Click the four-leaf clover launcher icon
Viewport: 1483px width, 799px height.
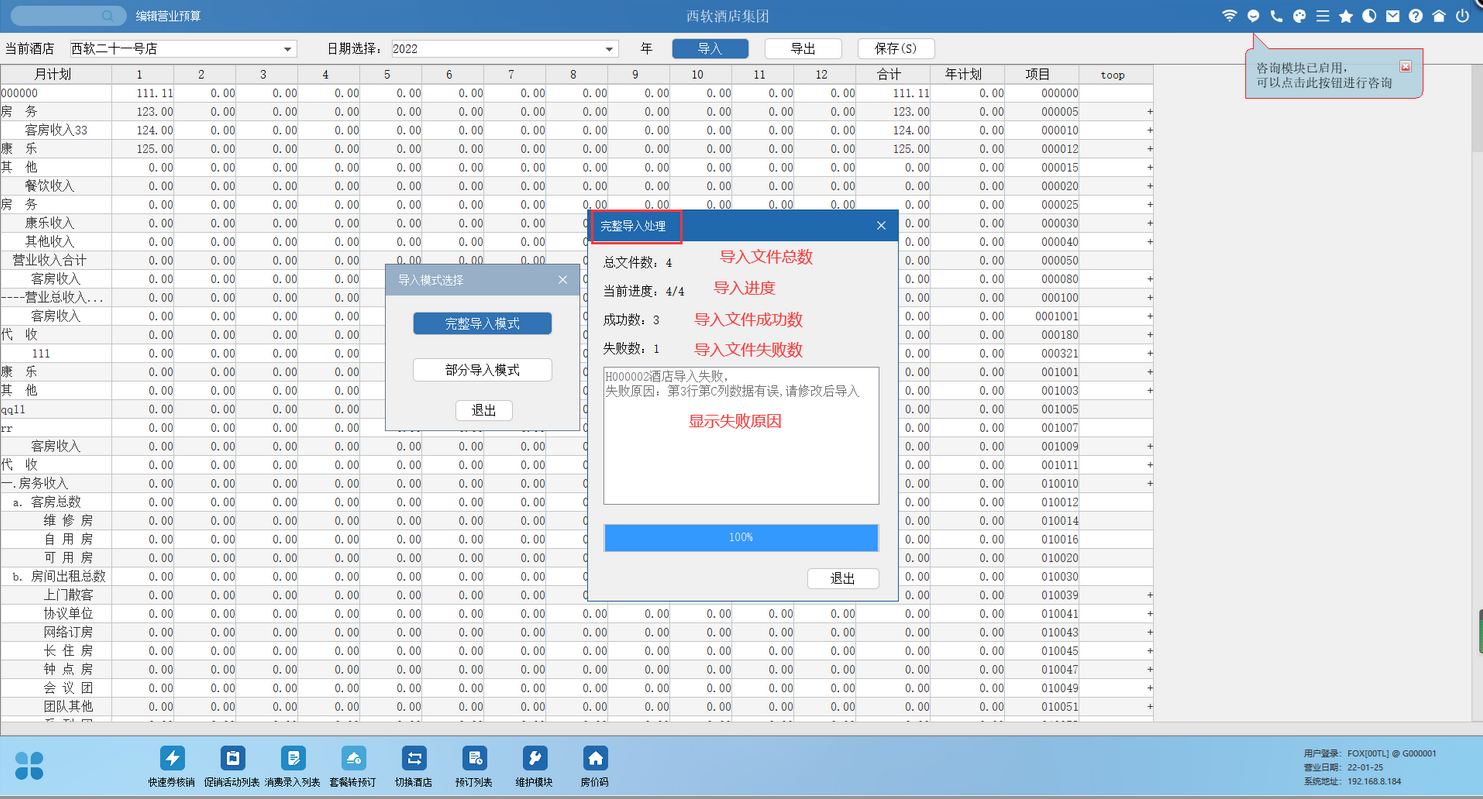pyautogui.click(x=29, y=765)
